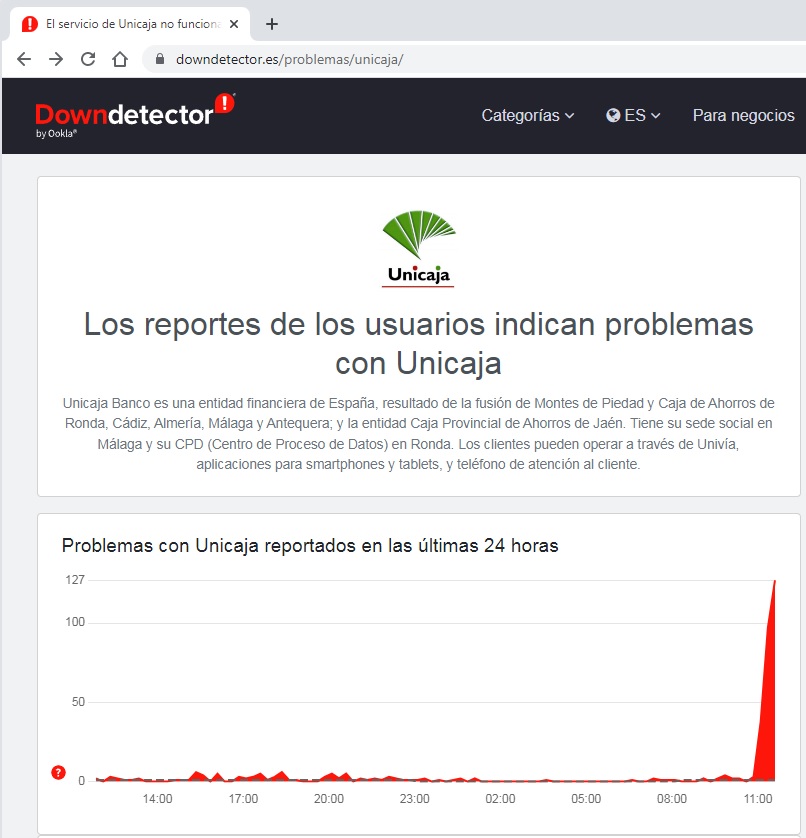
Task: Click the Unicaja bank logo
Action: [x=418, y=249]
